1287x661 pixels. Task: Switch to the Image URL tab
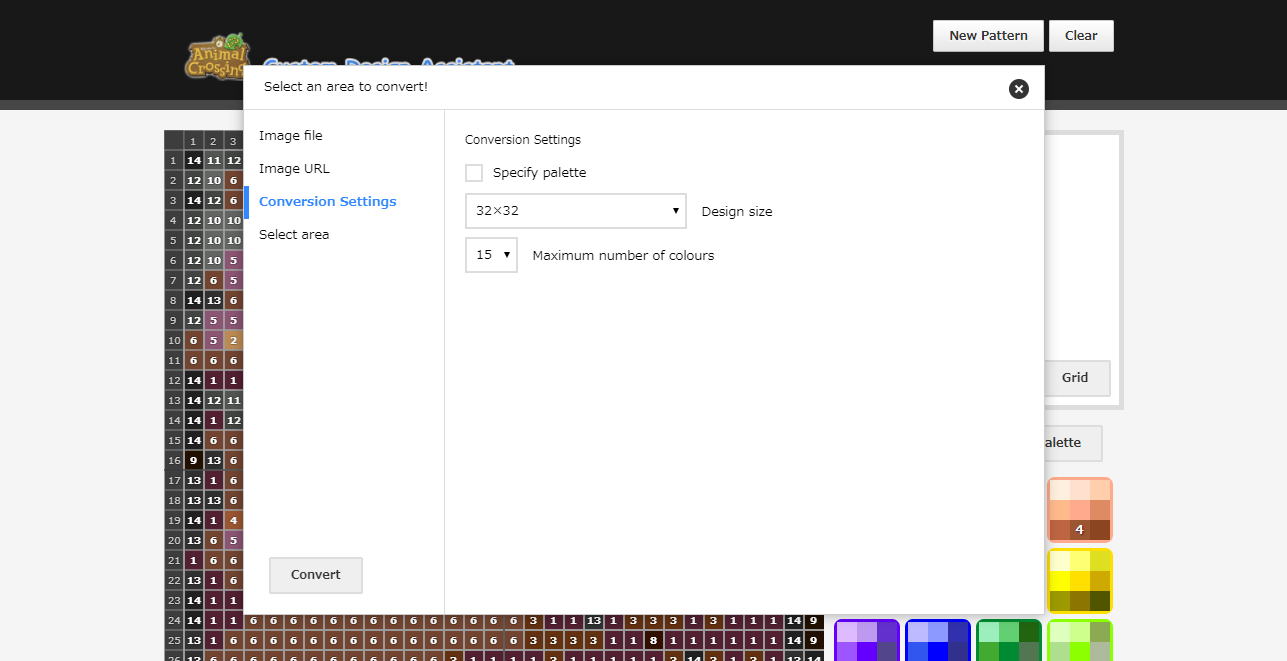coord(294,168)
